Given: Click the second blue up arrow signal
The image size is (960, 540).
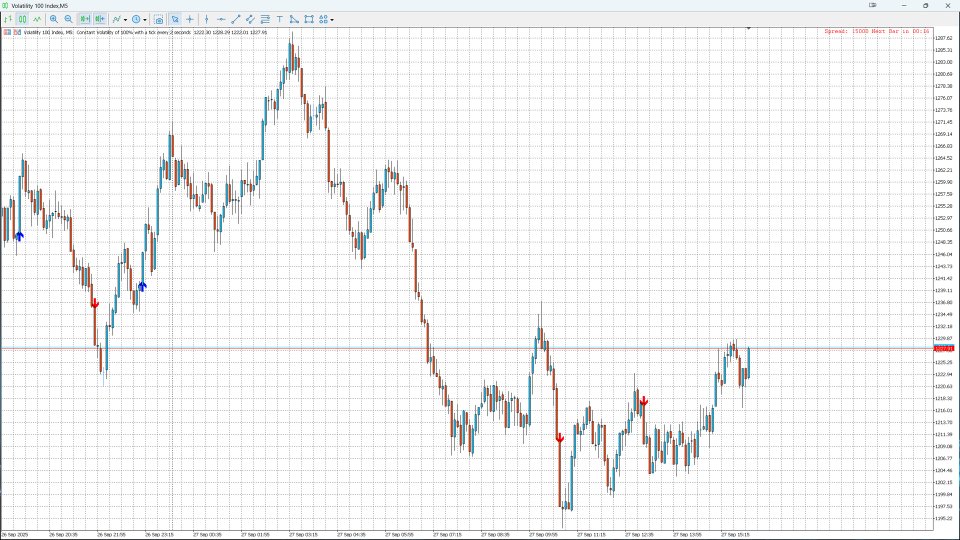Looking at the screenshot, I should [x=142, y=286].
